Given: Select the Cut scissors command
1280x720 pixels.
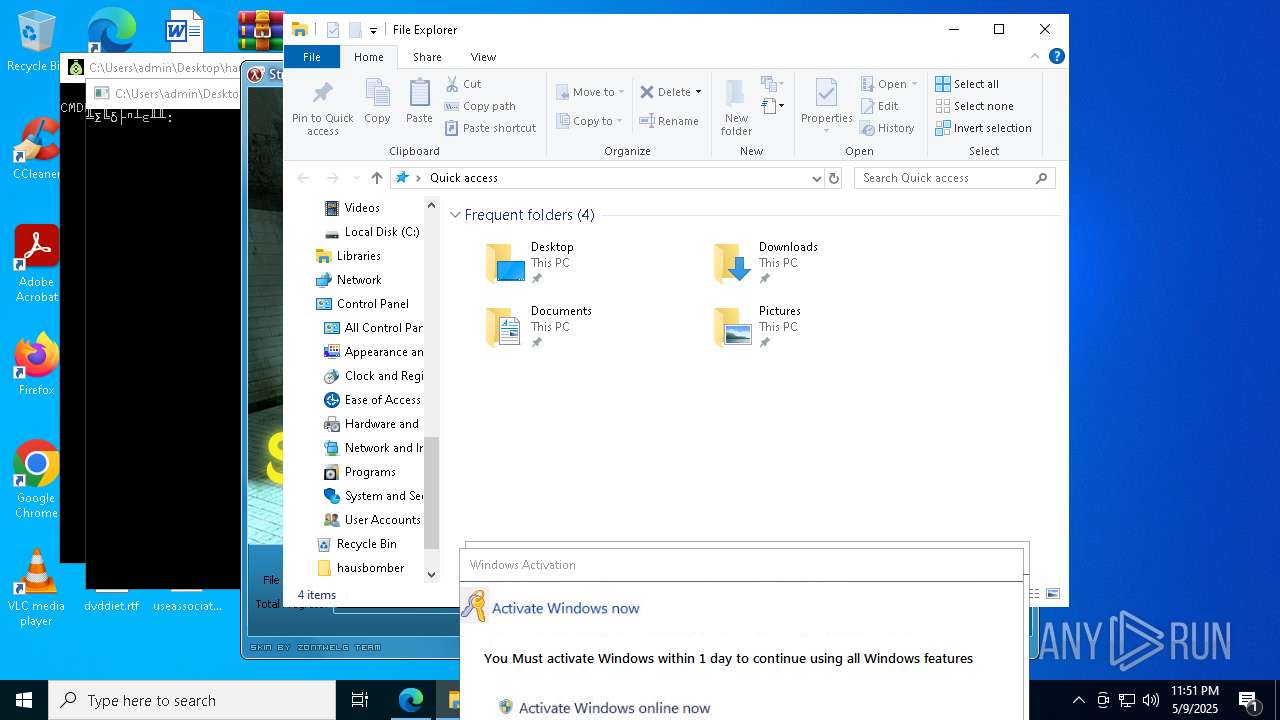Looking at the screenshot, I should coord(464,84).
